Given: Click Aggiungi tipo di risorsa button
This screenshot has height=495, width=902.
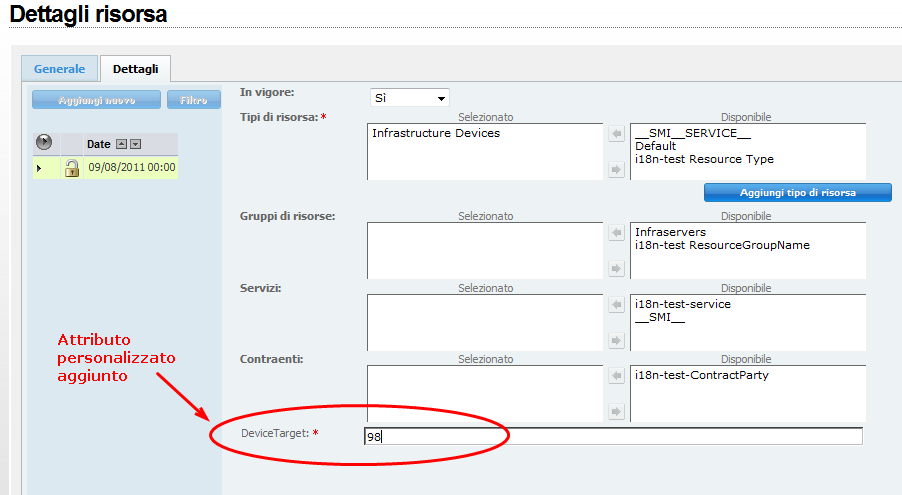Looking at the screenshot, I should tap(797, 192).
